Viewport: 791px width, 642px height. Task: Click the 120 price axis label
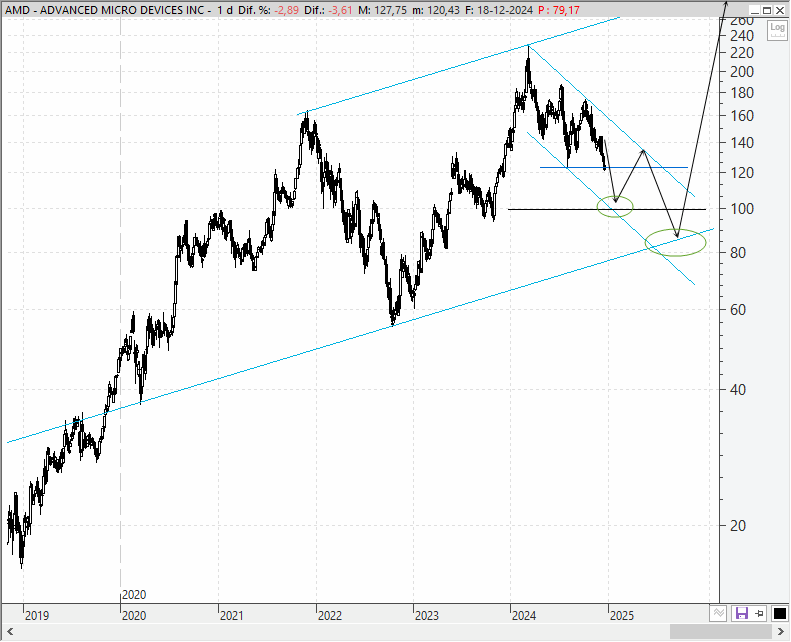[x=742, y=173]
